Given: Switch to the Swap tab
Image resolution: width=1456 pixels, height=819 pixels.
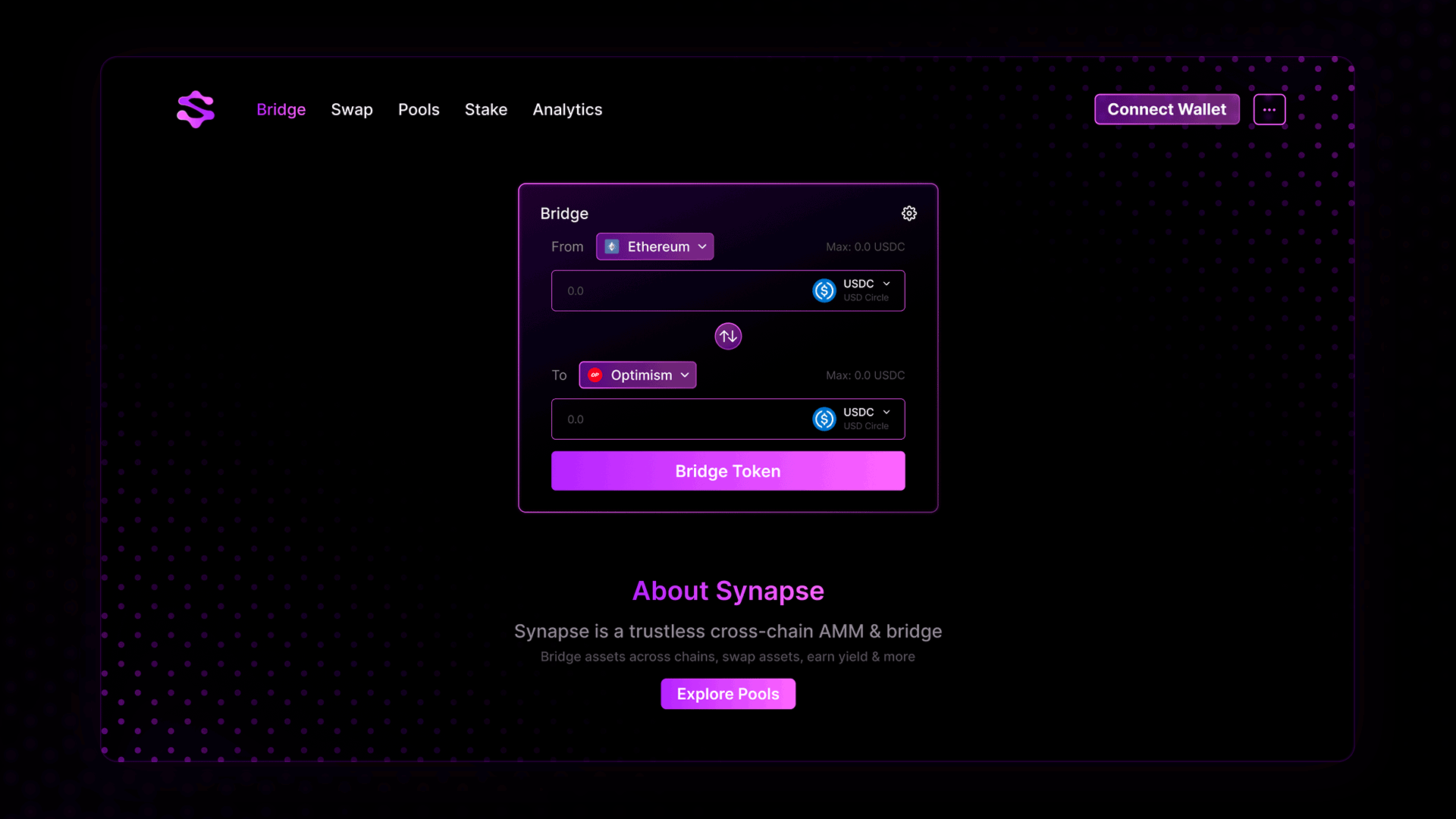Looking at the screenshot, I should click(352, 109).
